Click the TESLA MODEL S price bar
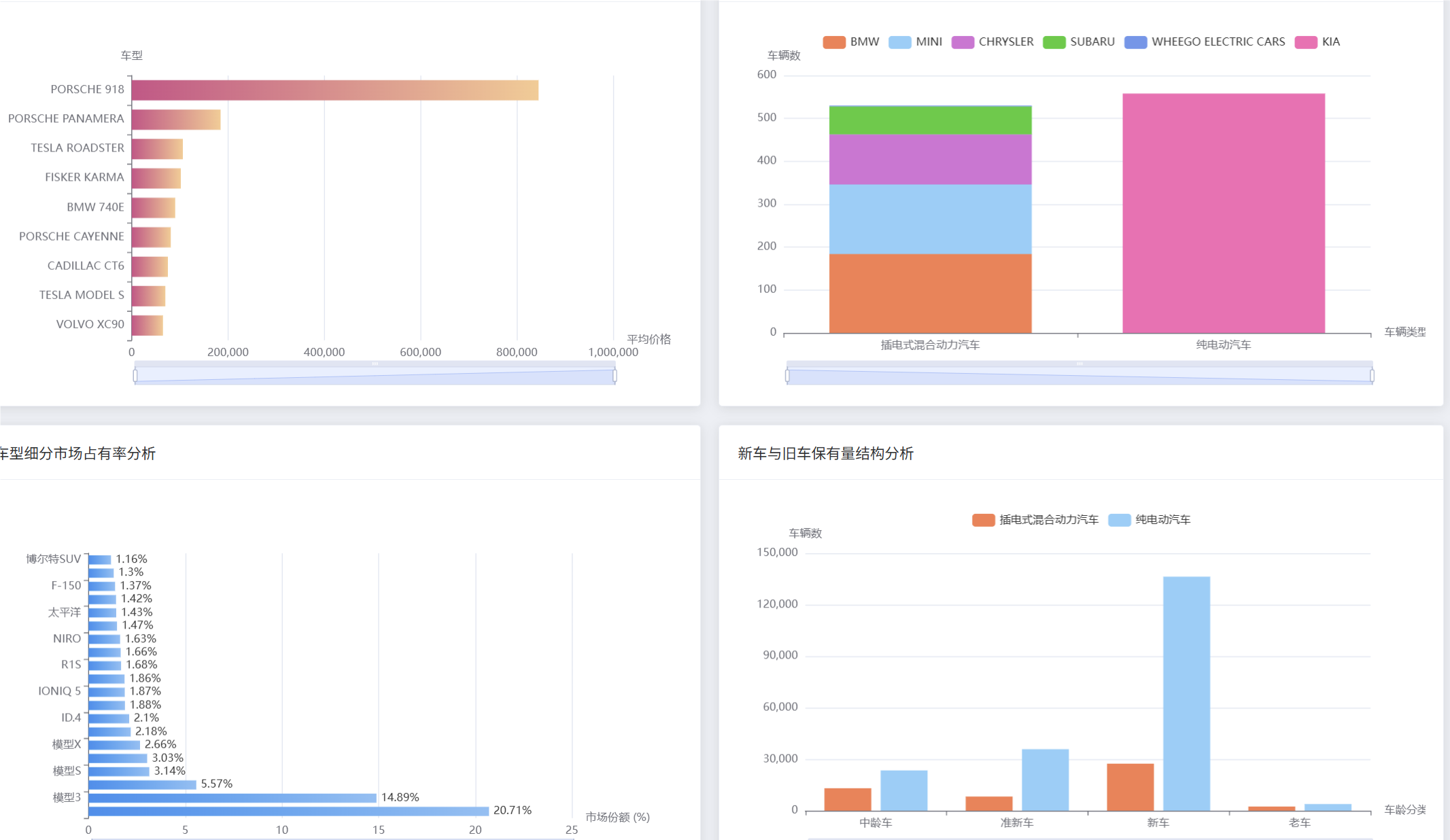1450x840 pixels. point(148,296)
